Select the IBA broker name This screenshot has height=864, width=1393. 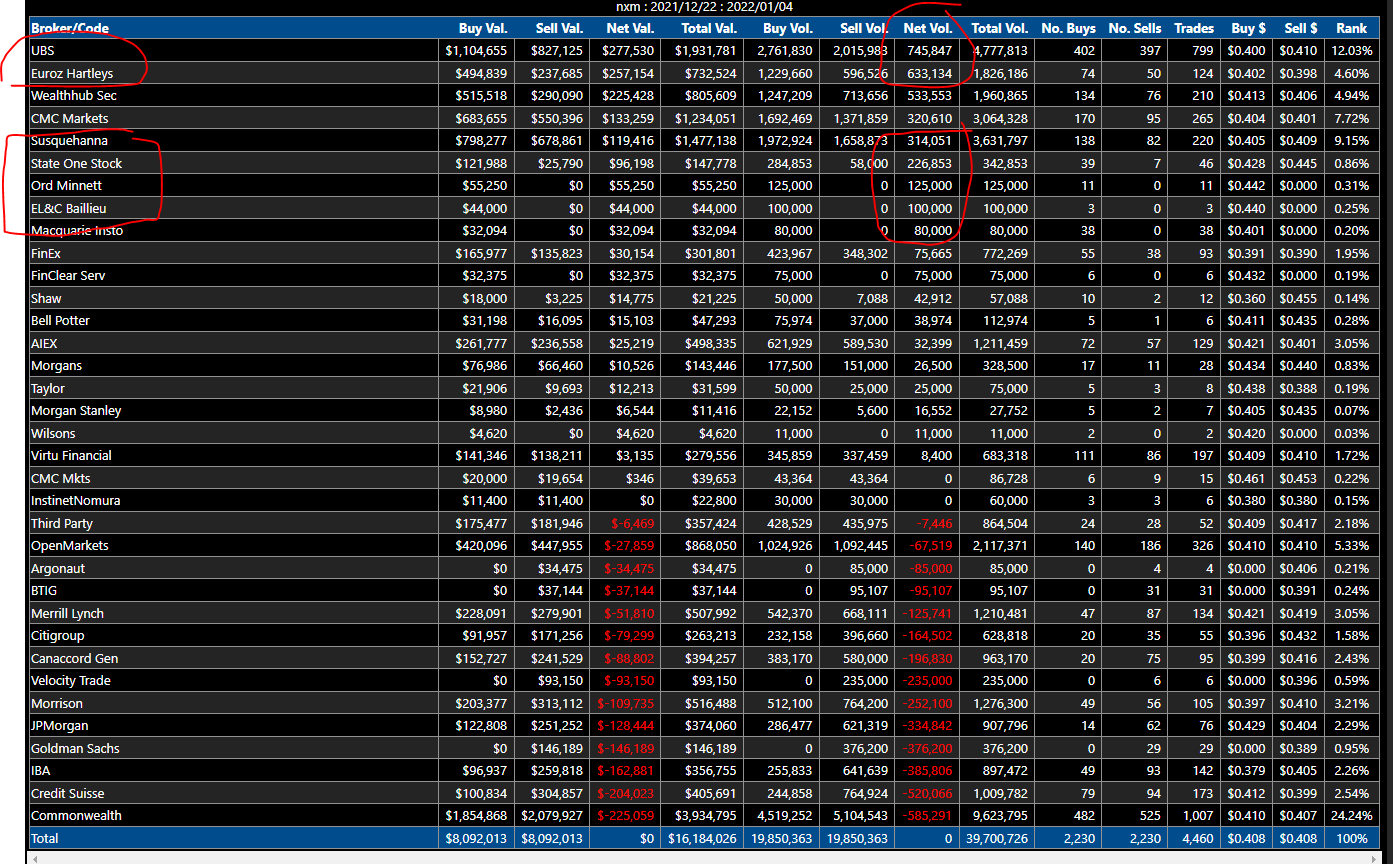41,770
